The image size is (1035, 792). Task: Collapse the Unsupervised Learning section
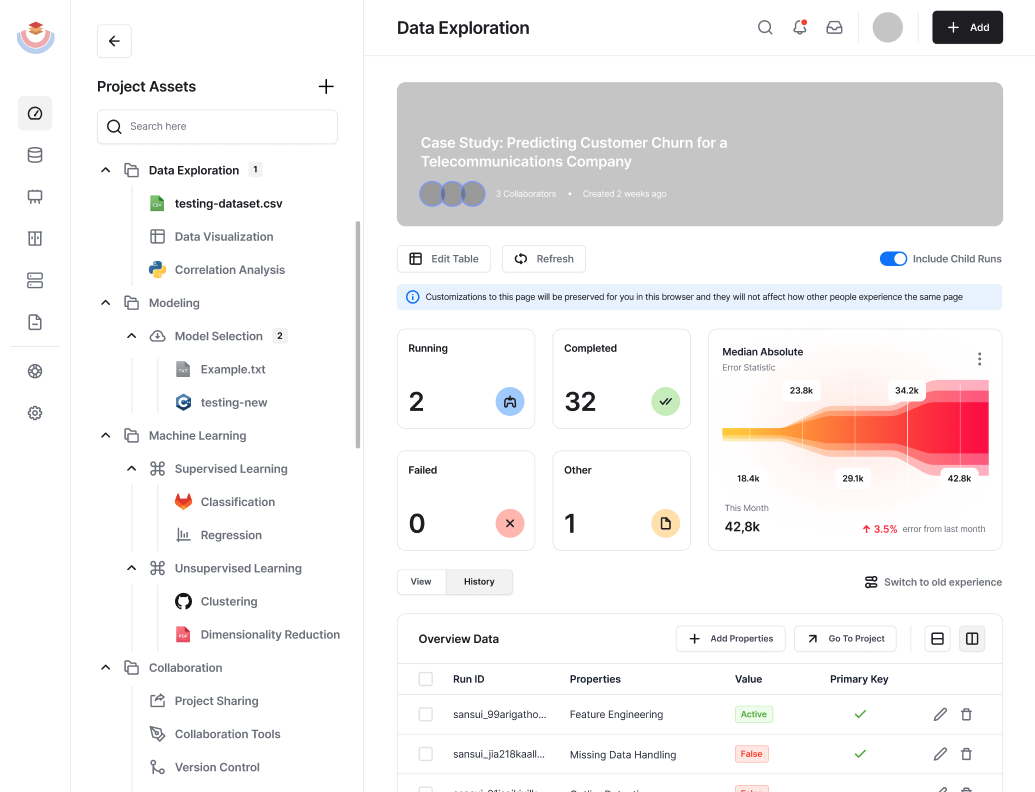pyautogui.click(x=132, y=568)
